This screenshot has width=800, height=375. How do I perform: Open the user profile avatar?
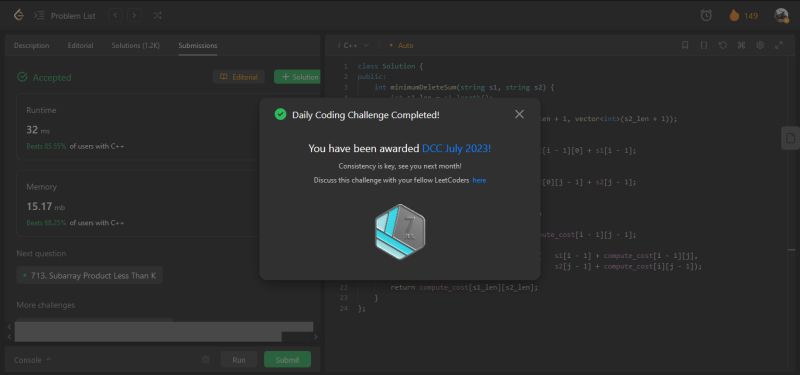click(781, 16)
